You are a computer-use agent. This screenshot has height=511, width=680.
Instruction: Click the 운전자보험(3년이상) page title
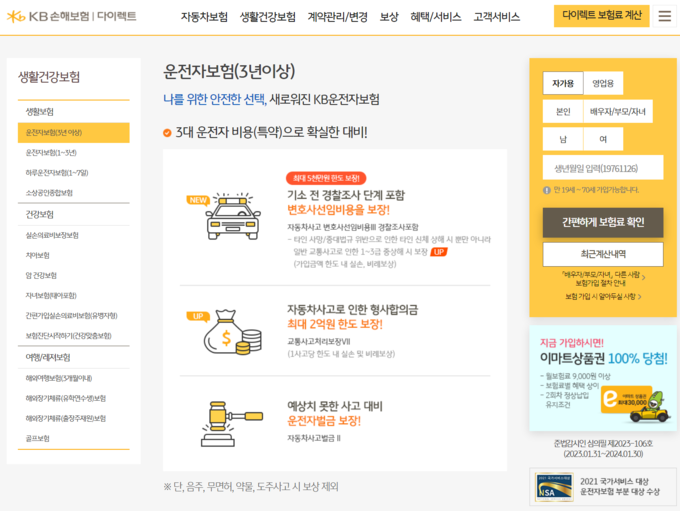(x=229, y=71)
